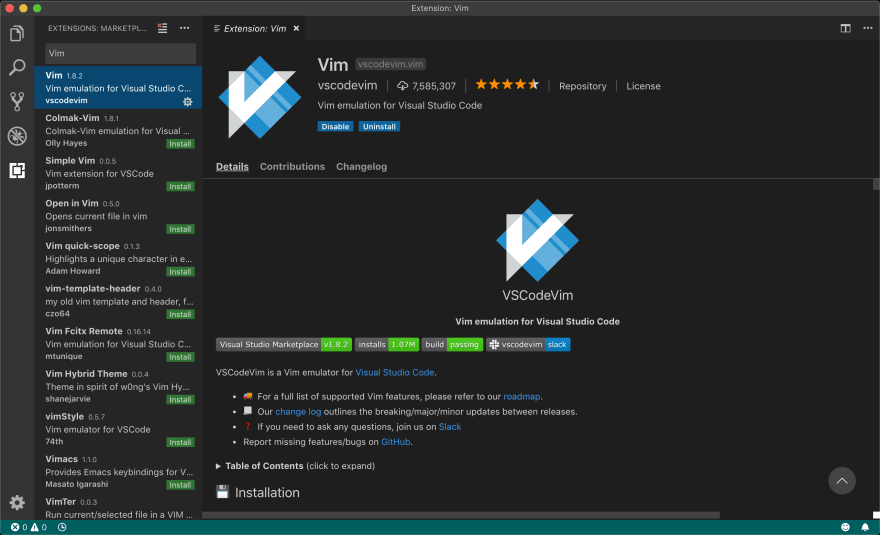Select the VimTer extension entry
The height and width of the screenshot is (535, 880).
[118, 507]
